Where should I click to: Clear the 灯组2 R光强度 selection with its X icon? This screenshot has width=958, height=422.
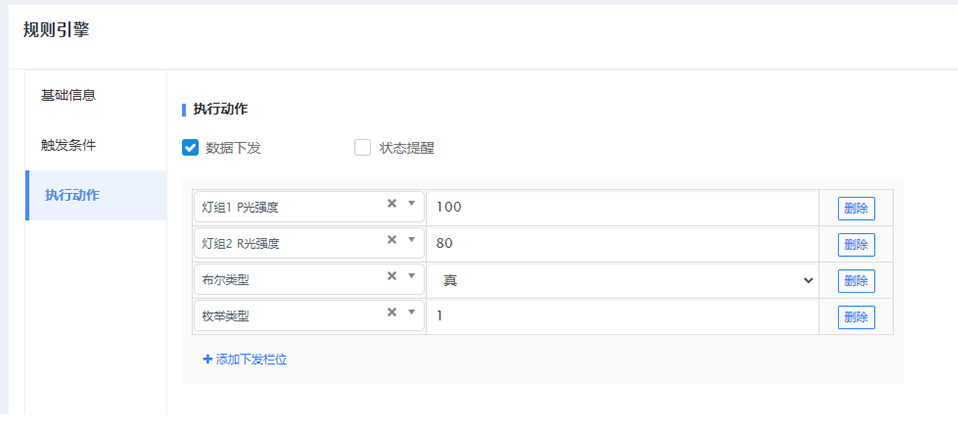point(392,240)
